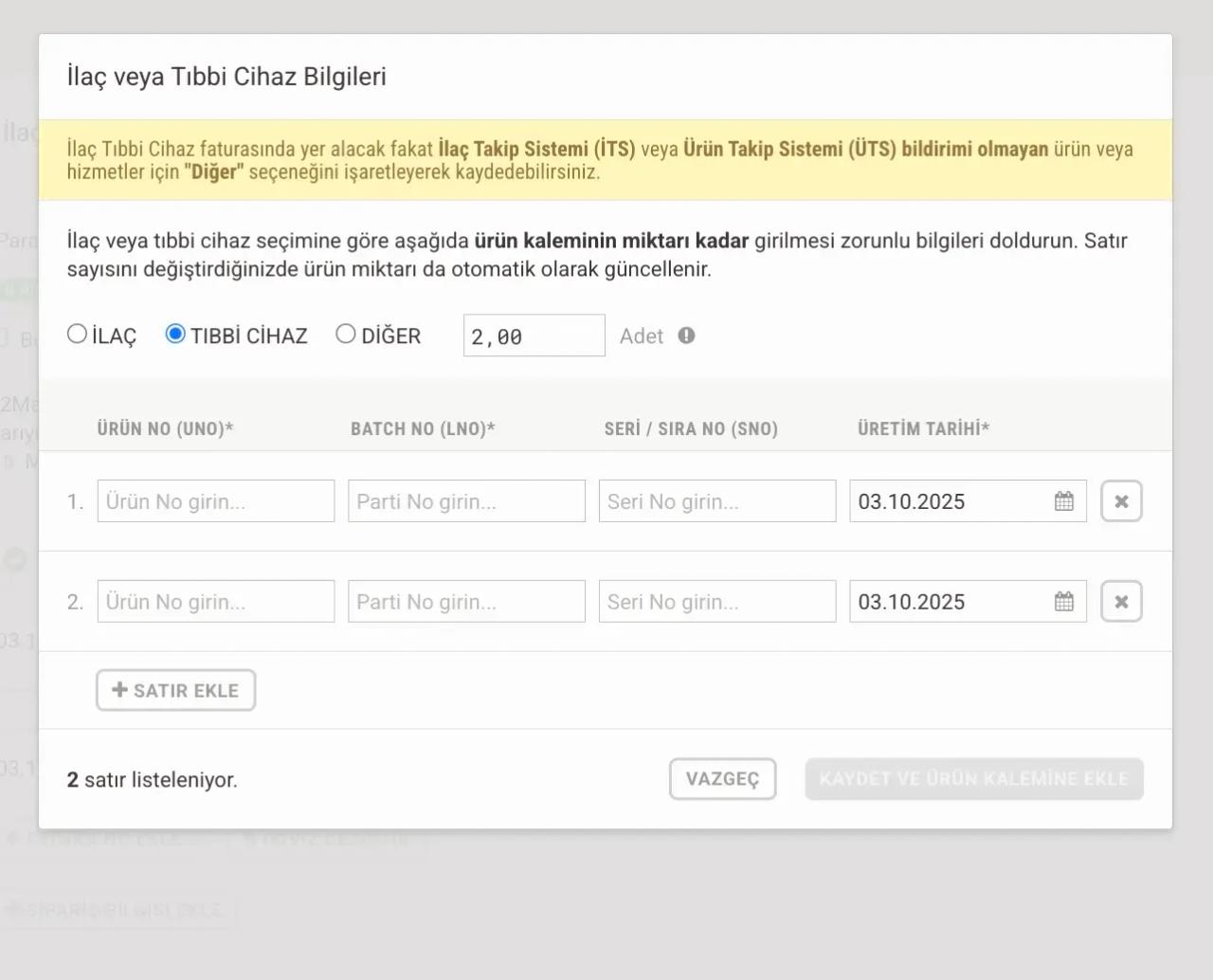The image size is (1213, 980).
Task: Click the Seri No field in row 1
Action: [x=717, y=501]
